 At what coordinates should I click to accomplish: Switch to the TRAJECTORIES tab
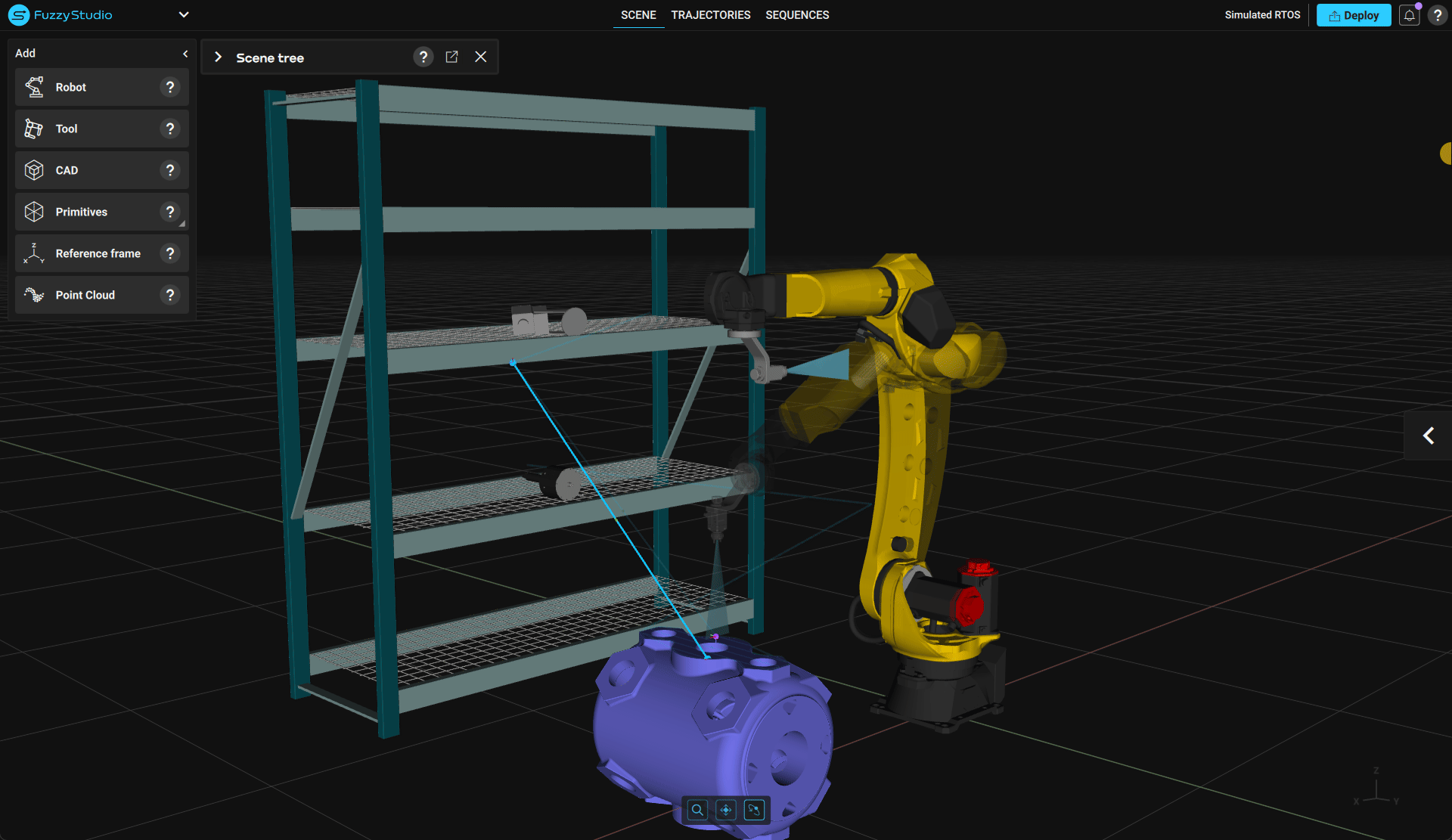[710, 15]
